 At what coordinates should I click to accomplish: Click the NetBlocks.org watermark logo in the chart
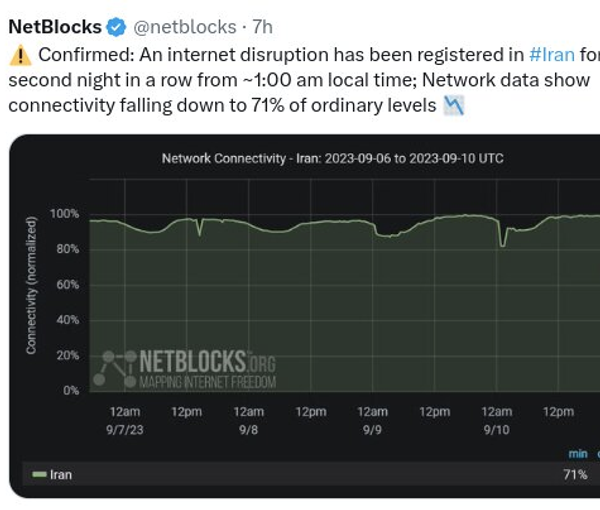point(184,368)
